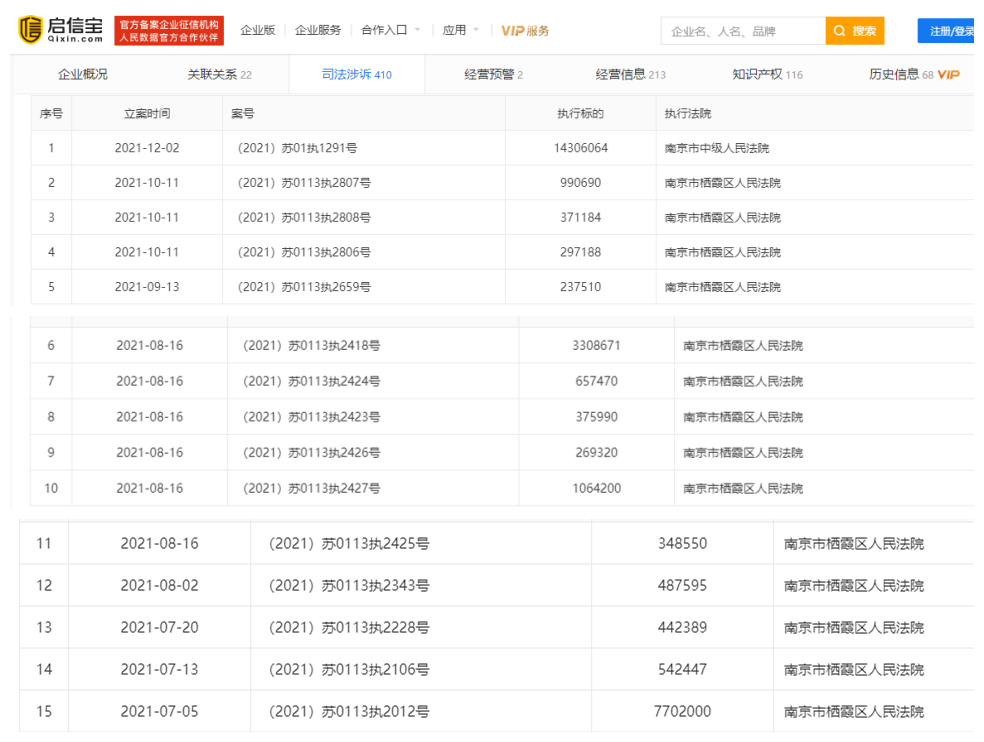The height and width of the screenshot is (742, 984).
Task: Click the amount 990690
Action: pos(580,183)
